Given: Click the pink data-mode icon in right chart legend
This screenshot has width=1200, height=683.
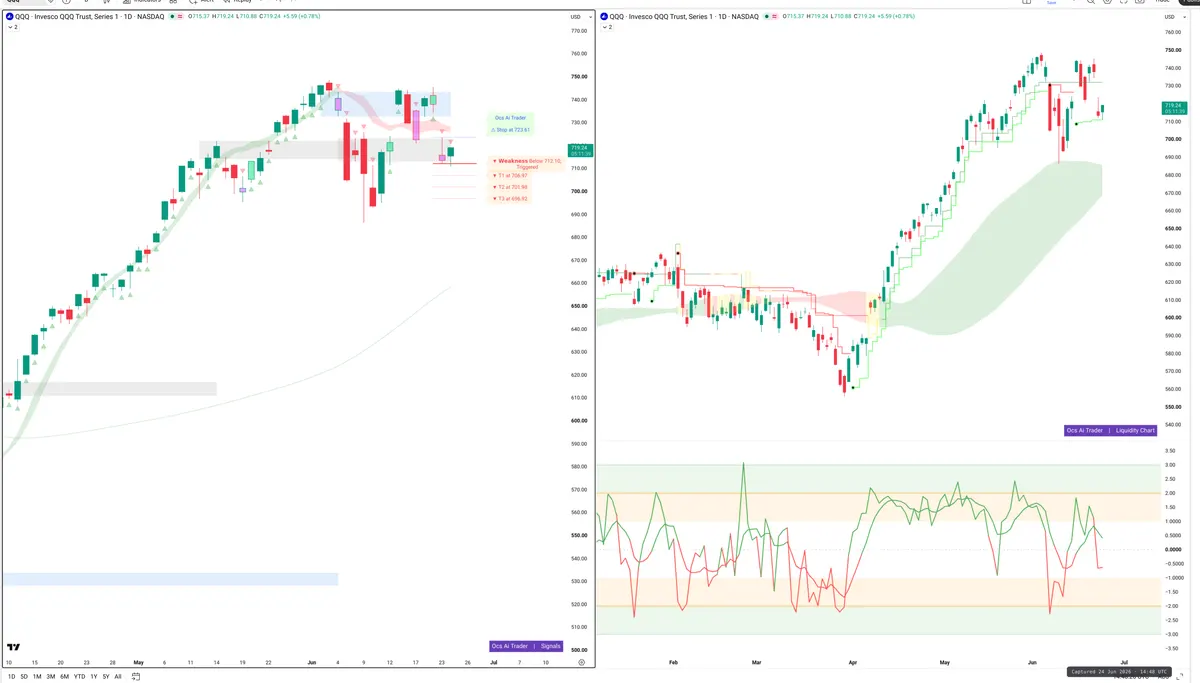Looking at the screenshot, I should pyautogui.click(x=773, y=17).
